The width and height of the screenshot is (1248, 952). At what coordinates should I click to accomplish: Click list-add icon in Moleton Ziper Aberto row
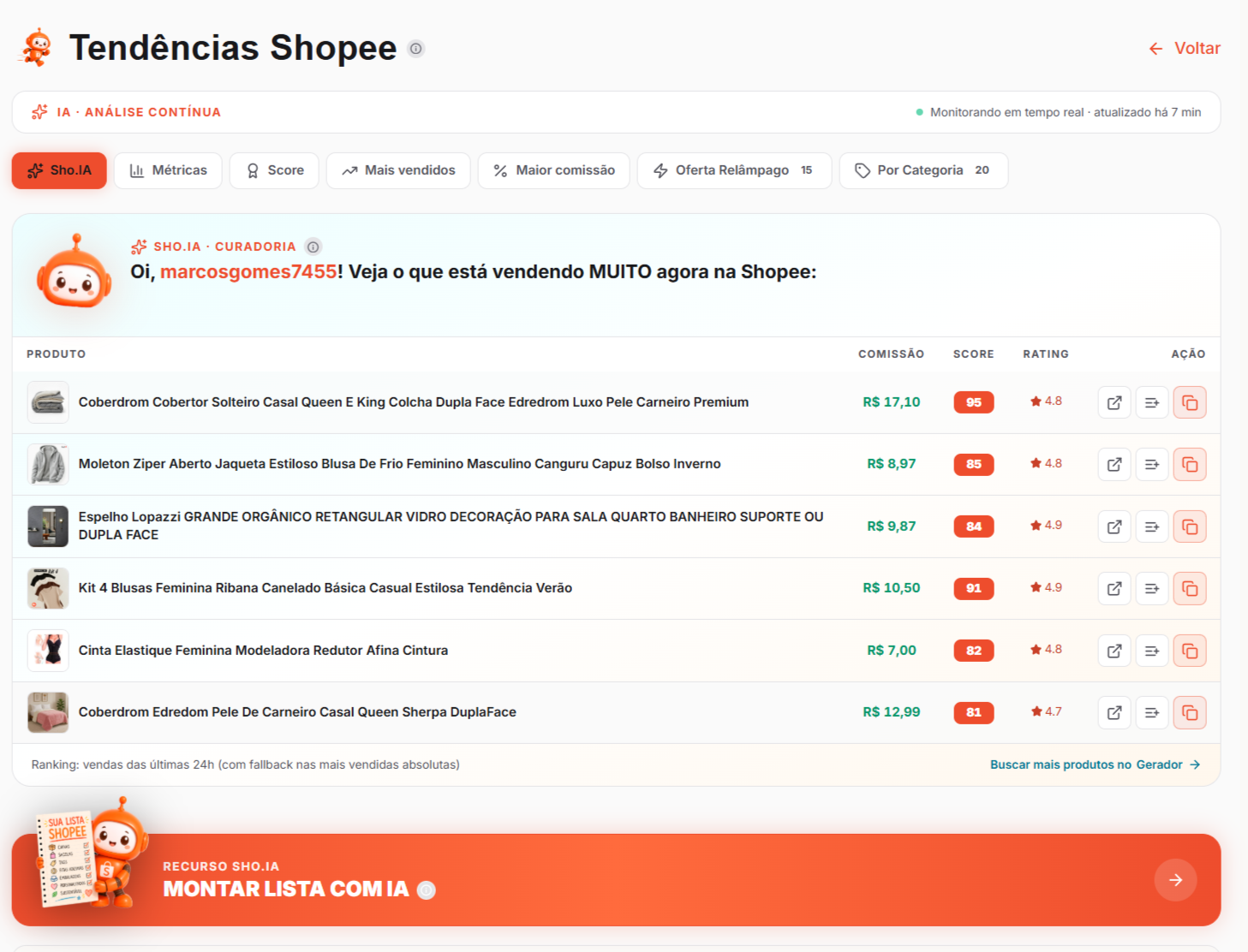1152,464
